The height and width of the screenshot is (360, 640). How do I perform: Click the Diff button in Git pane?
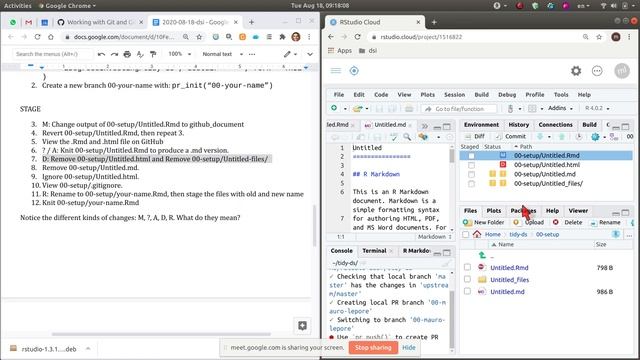(475, 136)
